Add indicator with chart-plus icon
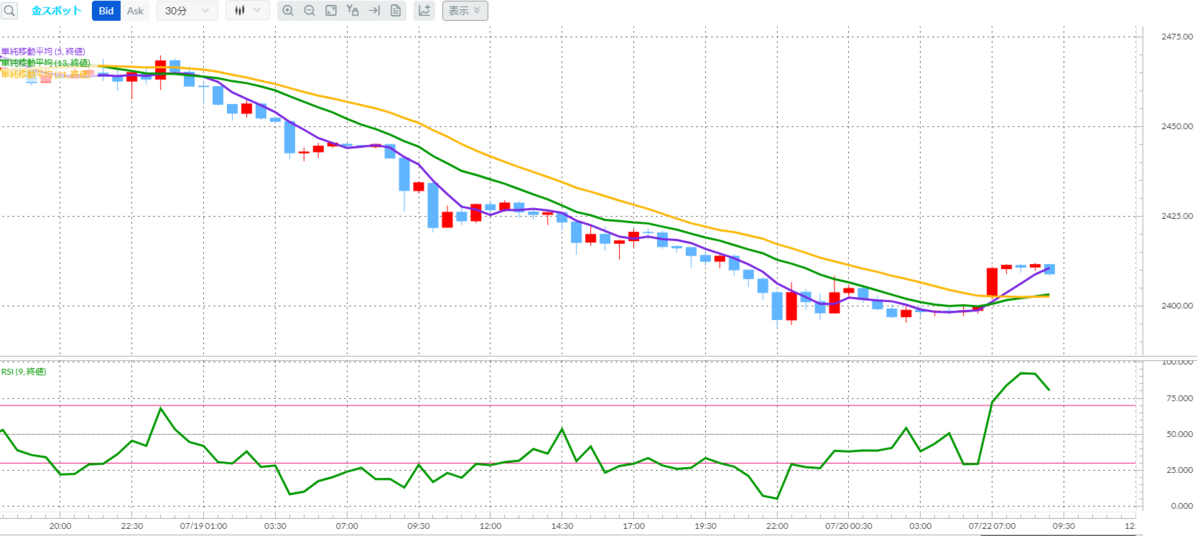This screenshot has height=536, width=1200. click(423, 11)
